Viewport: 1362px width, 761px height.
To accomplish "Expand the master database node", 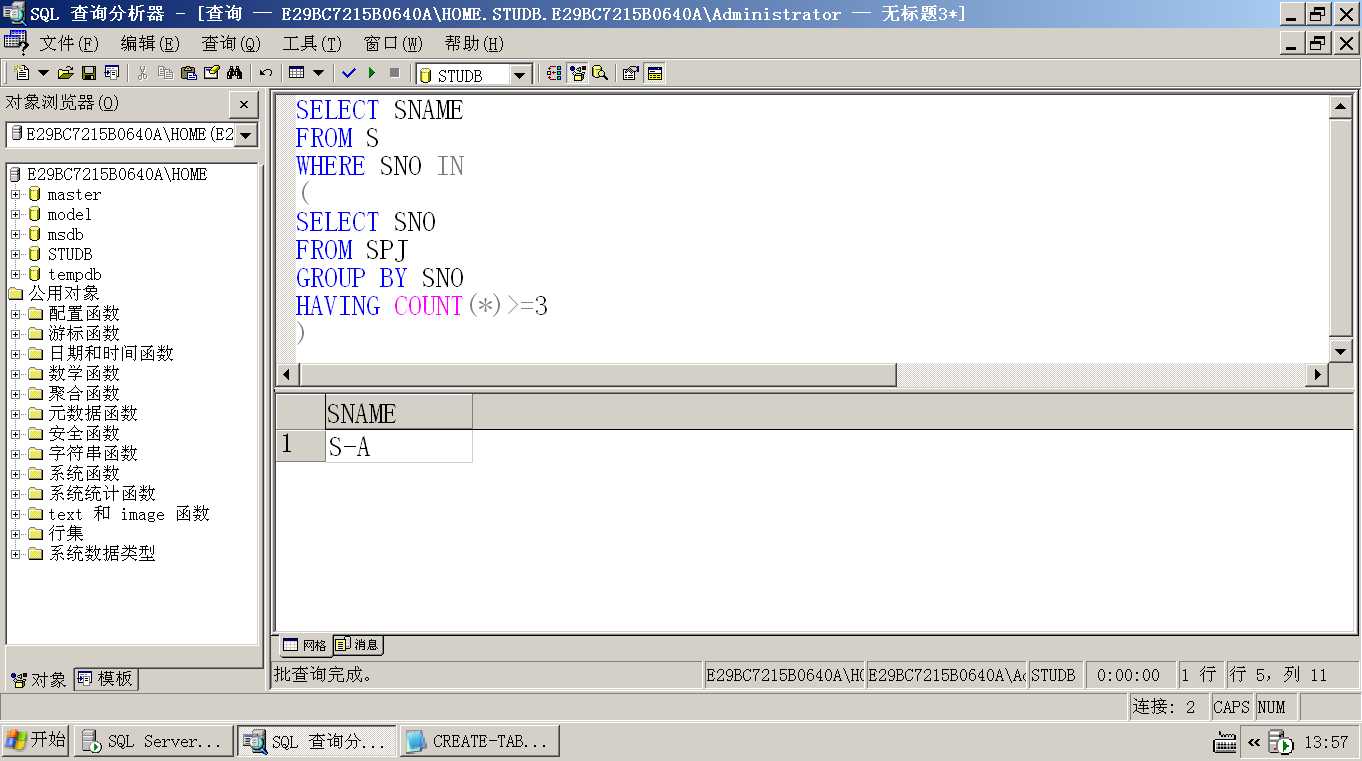I will (x=15, y=194).
